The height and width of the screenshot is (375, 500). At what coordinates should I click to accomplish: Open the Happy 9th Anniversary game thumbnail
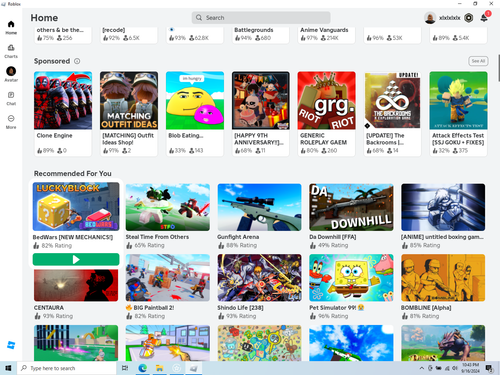[x=261, y=100]
